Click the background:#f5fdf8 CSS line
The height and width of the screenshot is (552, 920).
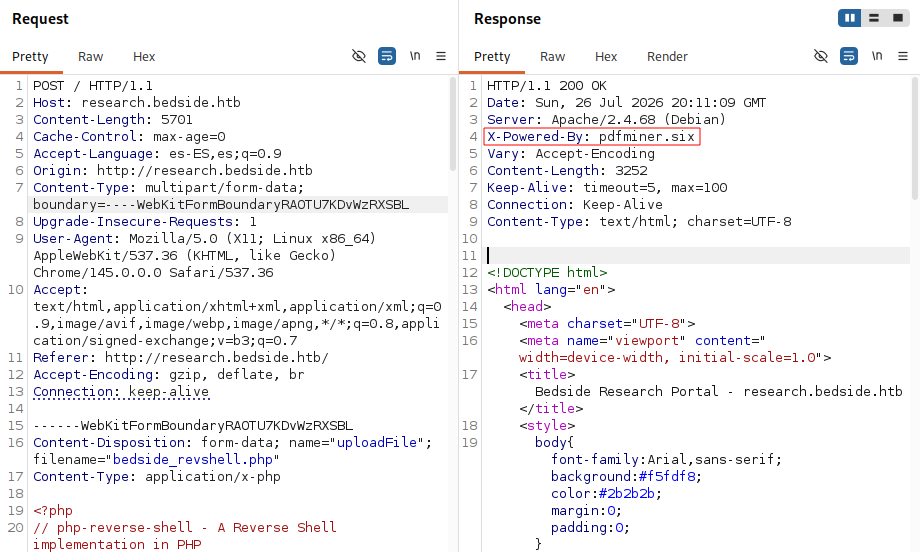point(626,477)
